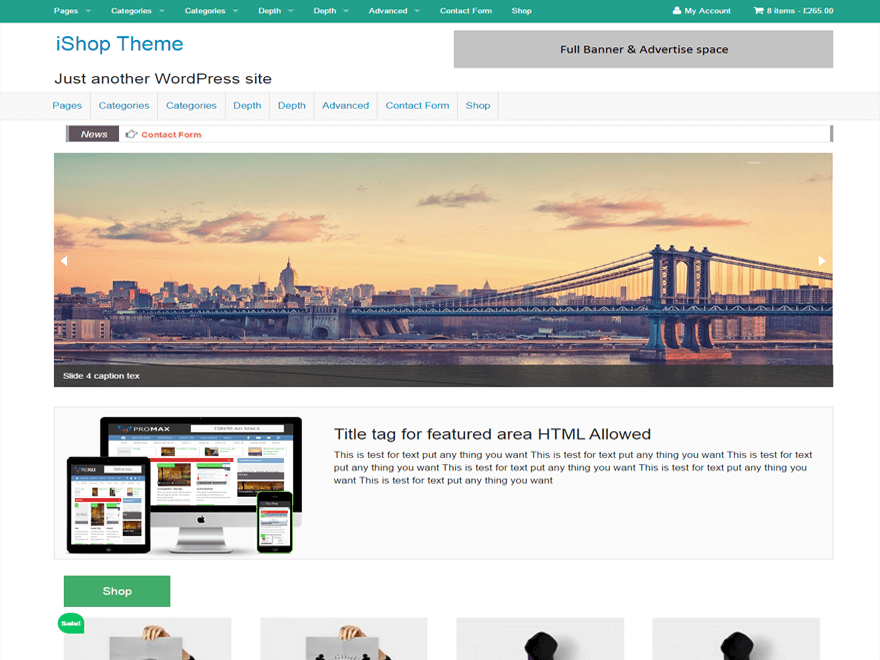Screen dimensions: 880x660
Task: Expand the Pages dropdown arrow in the top green bar
Action: pyautogui.click(x=88, y=11)
